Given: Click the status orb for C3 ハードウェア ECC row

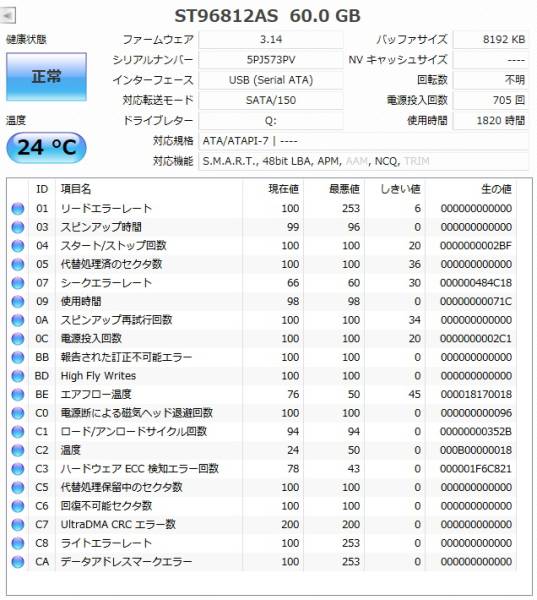Looking at the screenshot, I should (18, 469).
